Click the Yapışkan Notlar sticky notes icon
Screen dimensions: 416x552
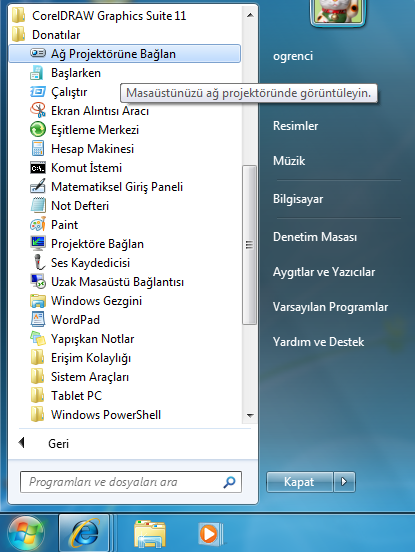(x=38, y=339)
